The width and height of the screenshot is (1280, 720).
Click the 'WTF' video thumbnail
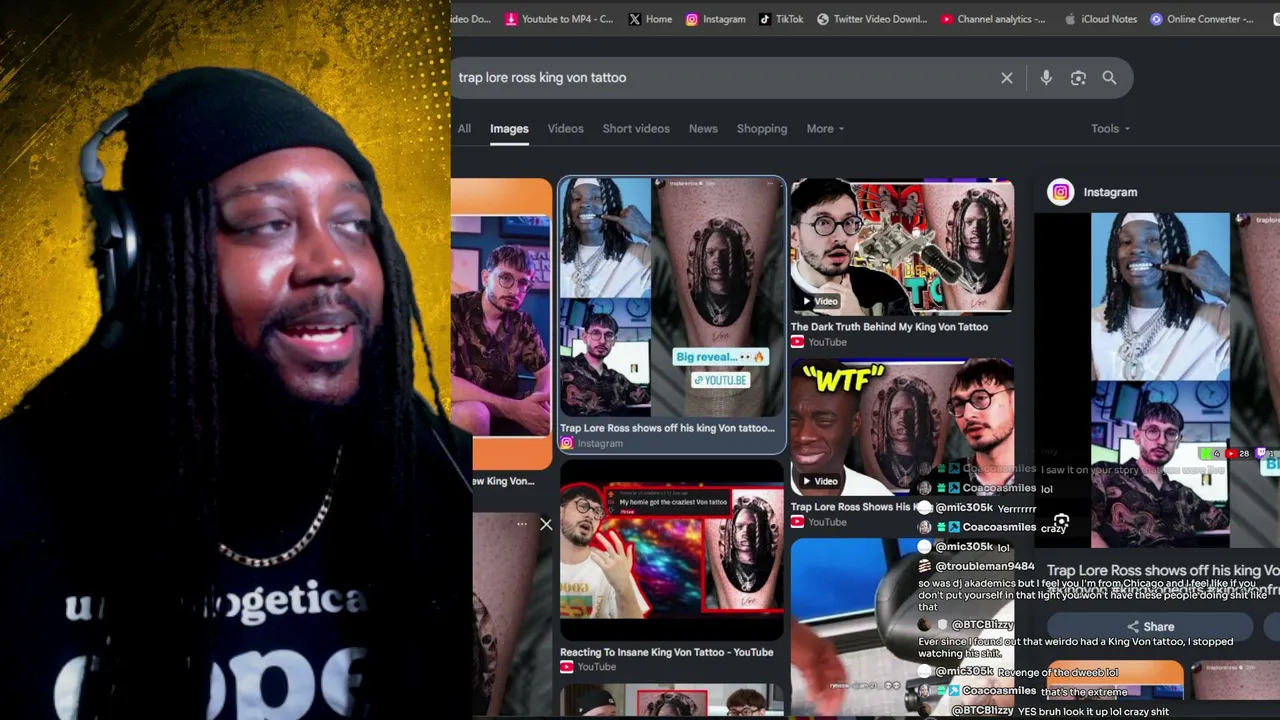pyautogui.click(x=902, y=427)
